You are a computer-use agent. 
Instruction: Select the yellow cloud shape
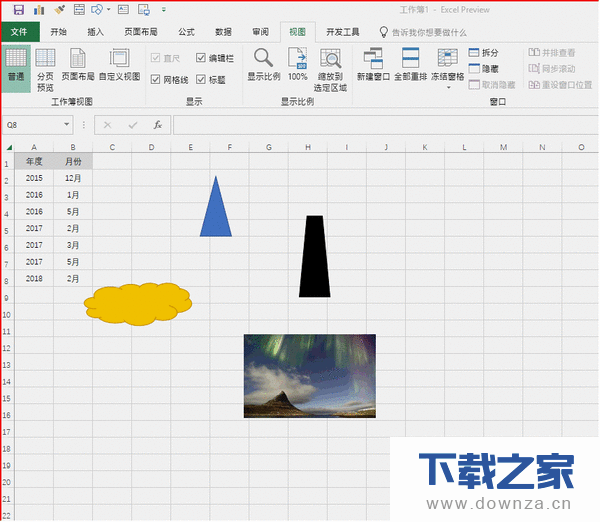pos(138,304)
